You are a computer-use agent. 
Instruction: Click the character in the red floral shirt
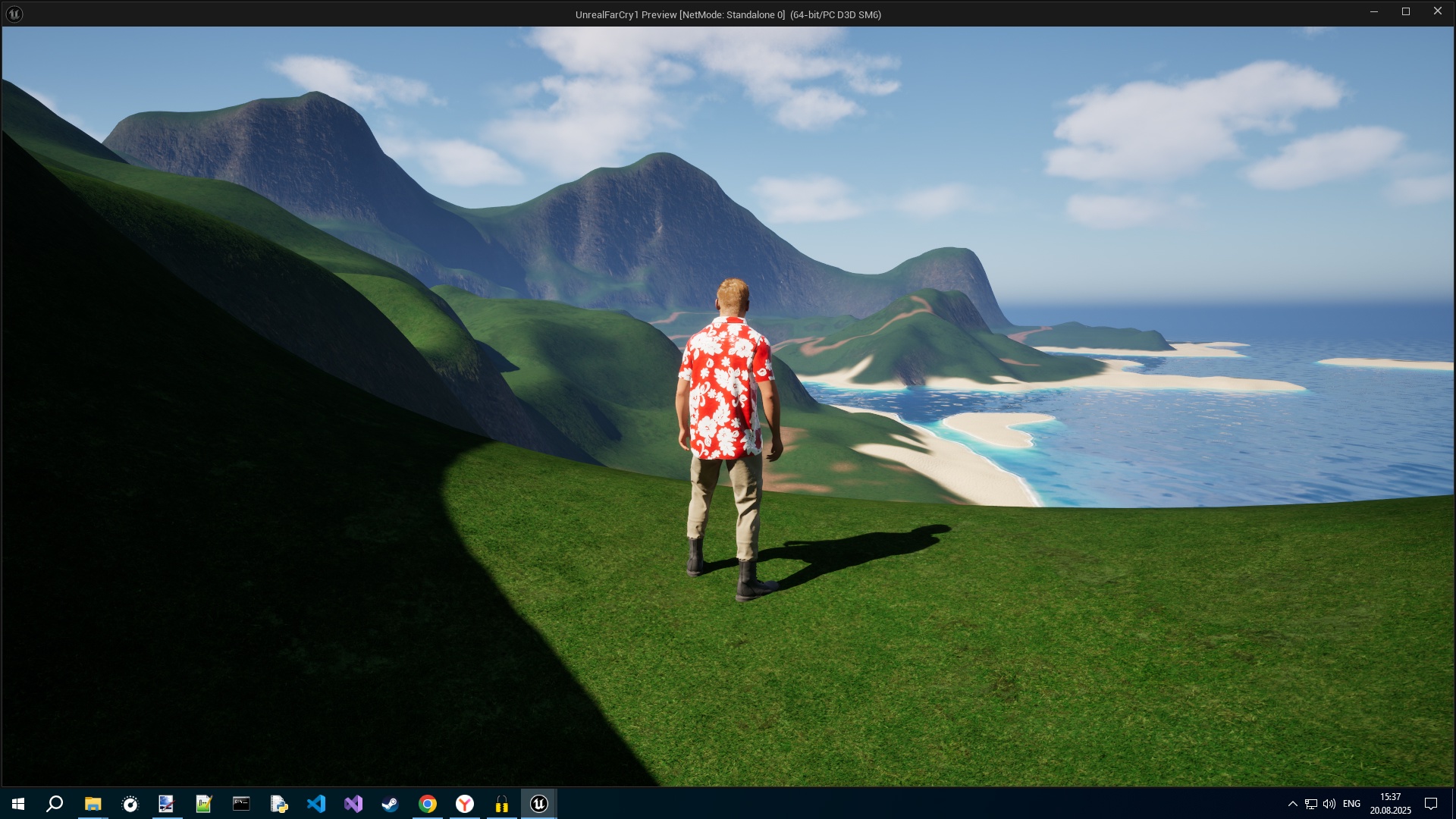pyautogui.click(x=728, y=440)
